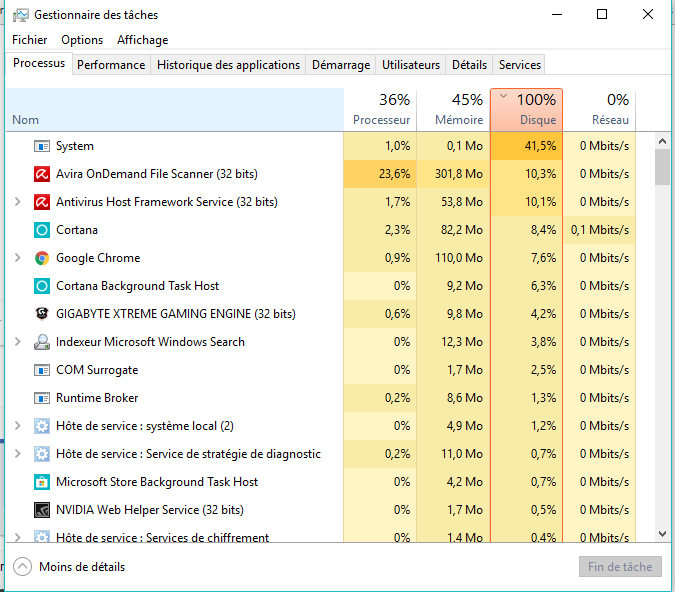The image size is (675, 592).
Task: Click the GIGABYTE XTREME GAMING ENGINE icon
Action: (42, 314)
